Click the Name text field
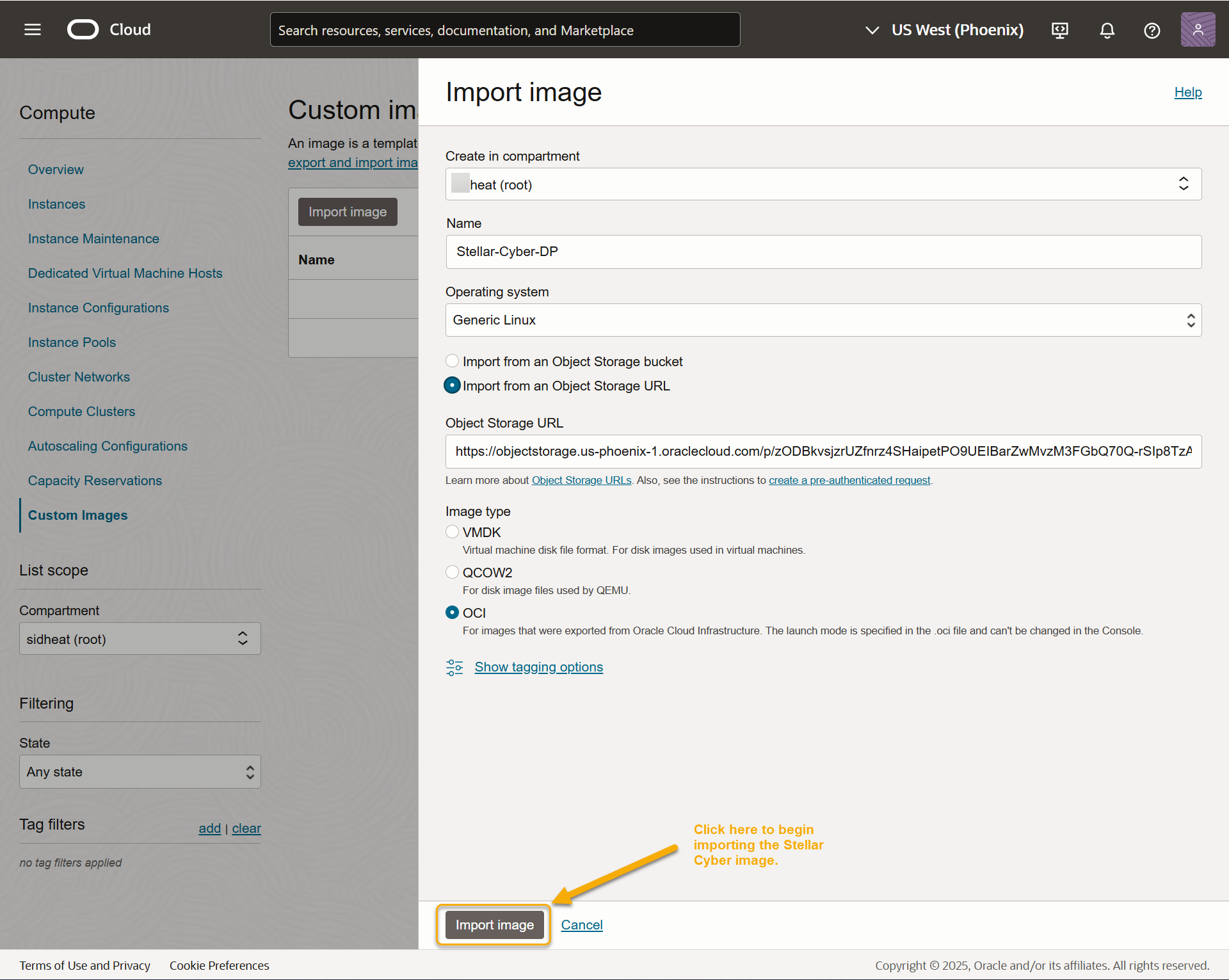 (x=823, y=252)
